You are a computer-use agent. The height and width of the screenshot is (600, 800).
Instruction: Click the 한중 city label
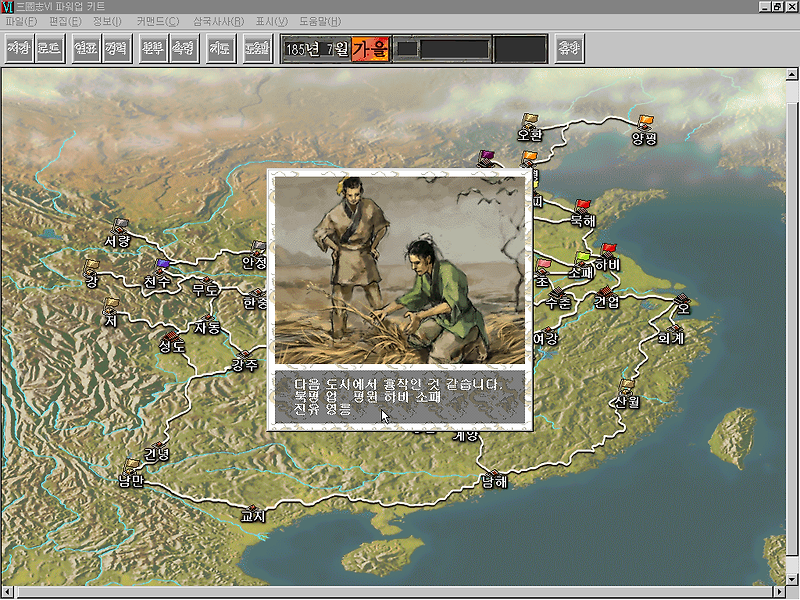[x=255, y=303]
